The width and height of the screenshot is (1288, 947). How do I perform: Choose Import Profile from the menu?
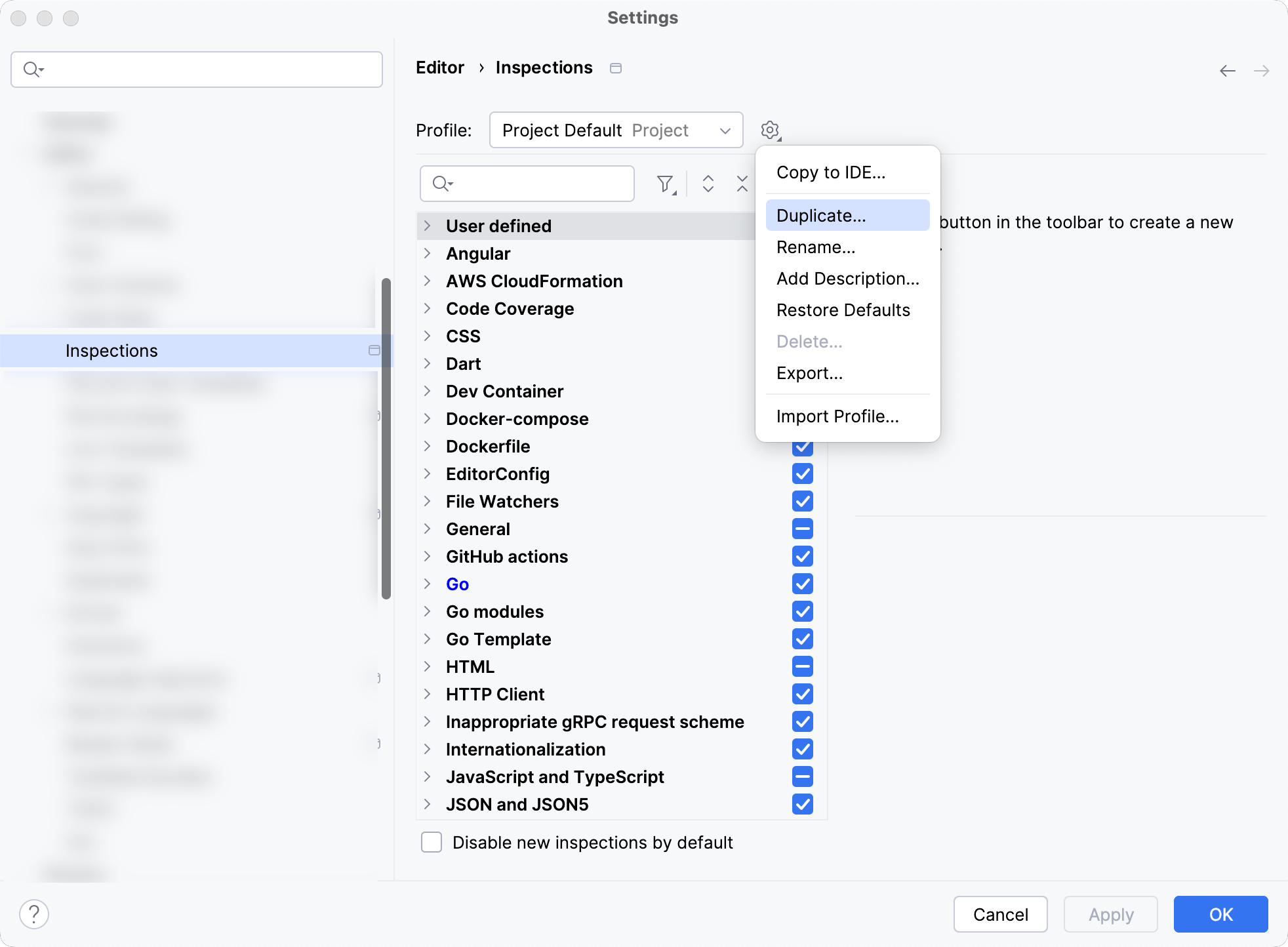838,416
